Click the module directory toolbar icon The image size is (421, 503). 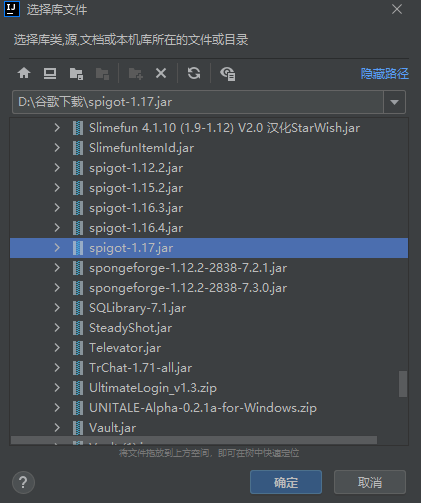click(x=102, y=73)
